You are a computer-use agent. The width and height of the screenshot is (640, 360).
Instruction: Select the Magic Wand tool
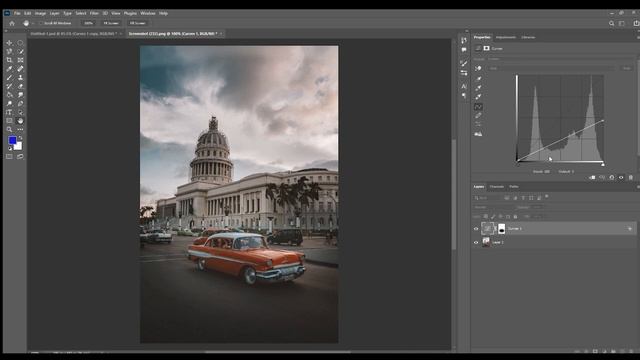[x=20, y=51]
